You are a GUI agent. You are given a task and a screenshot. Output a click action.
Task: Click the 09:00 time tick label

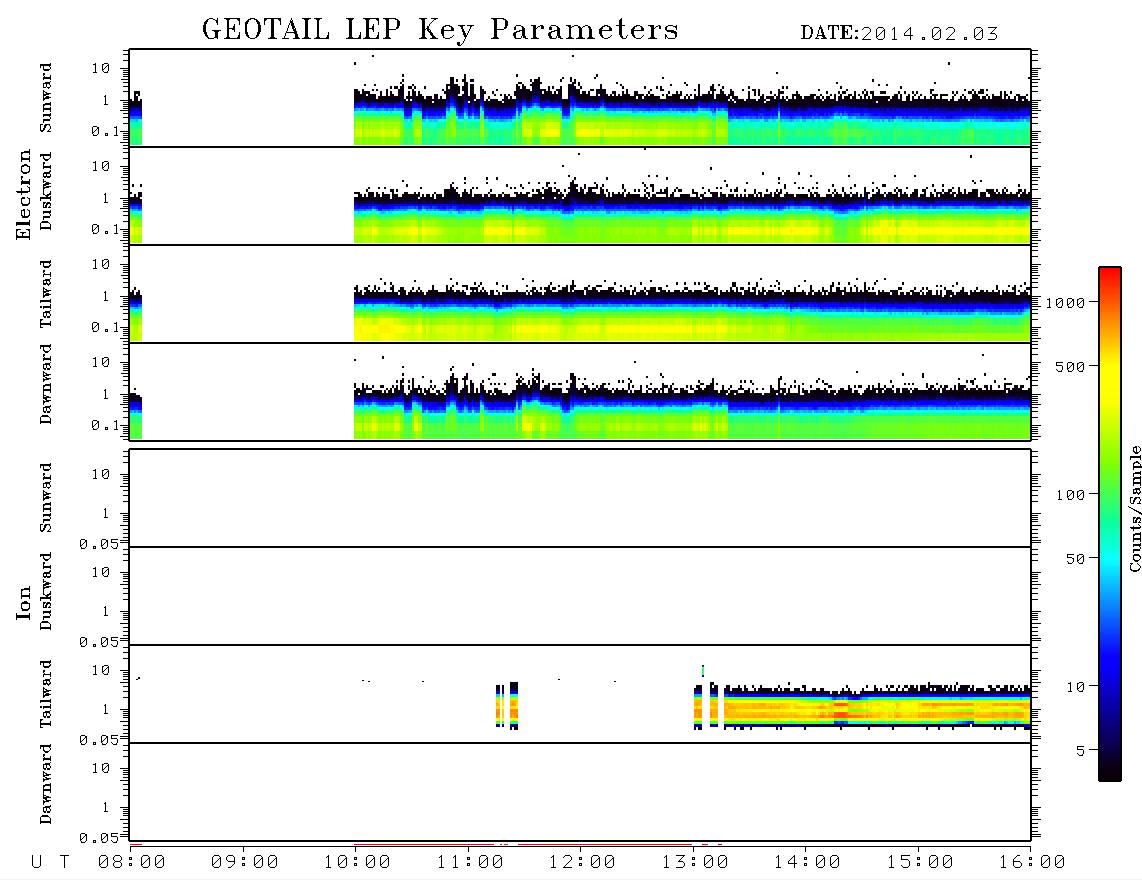pyautogui.click(x=245, y=863)
